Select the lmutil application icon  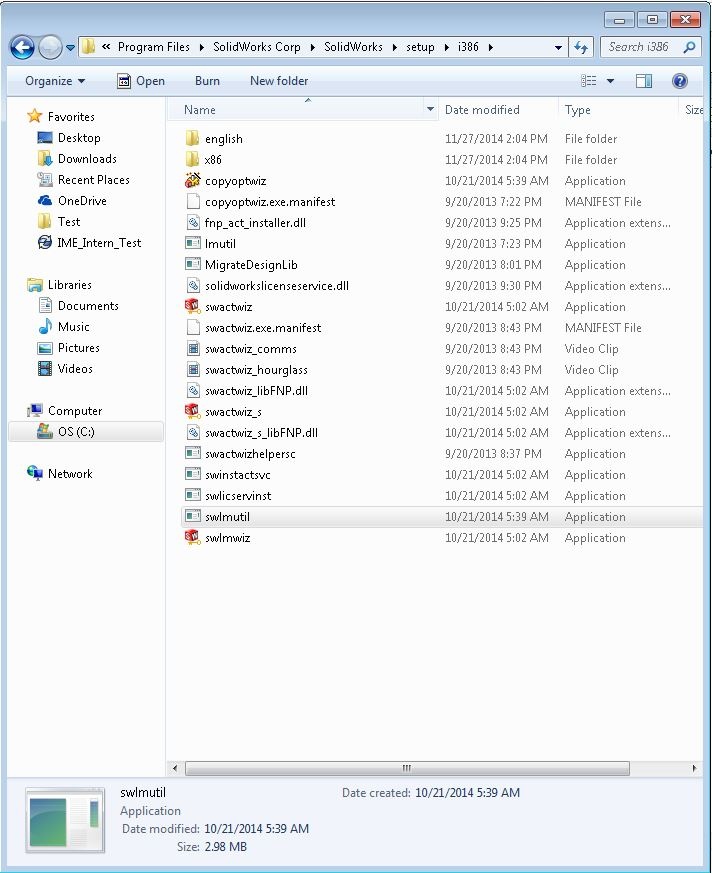(193, 243)
